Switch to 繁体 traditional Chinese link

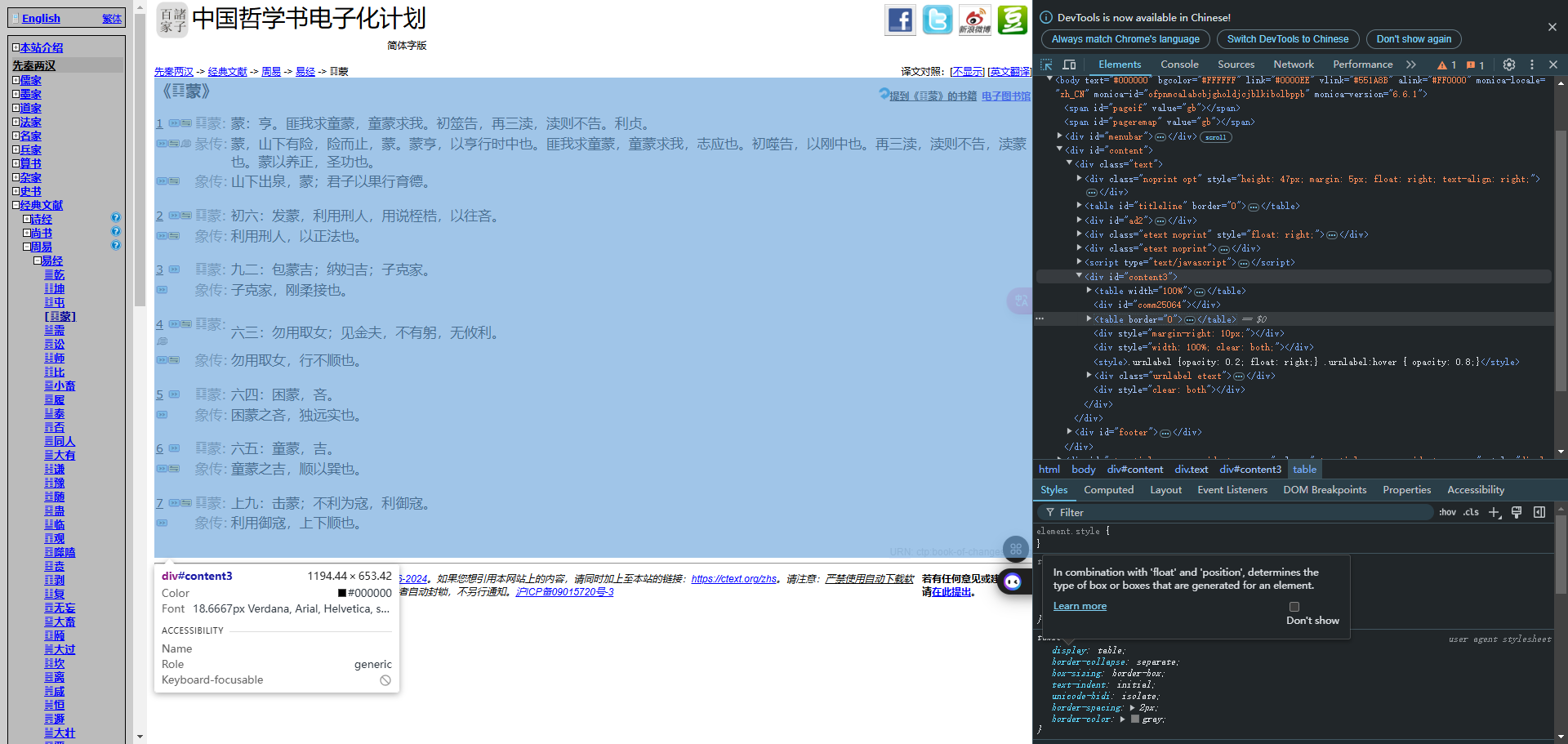tap(112, 19)
